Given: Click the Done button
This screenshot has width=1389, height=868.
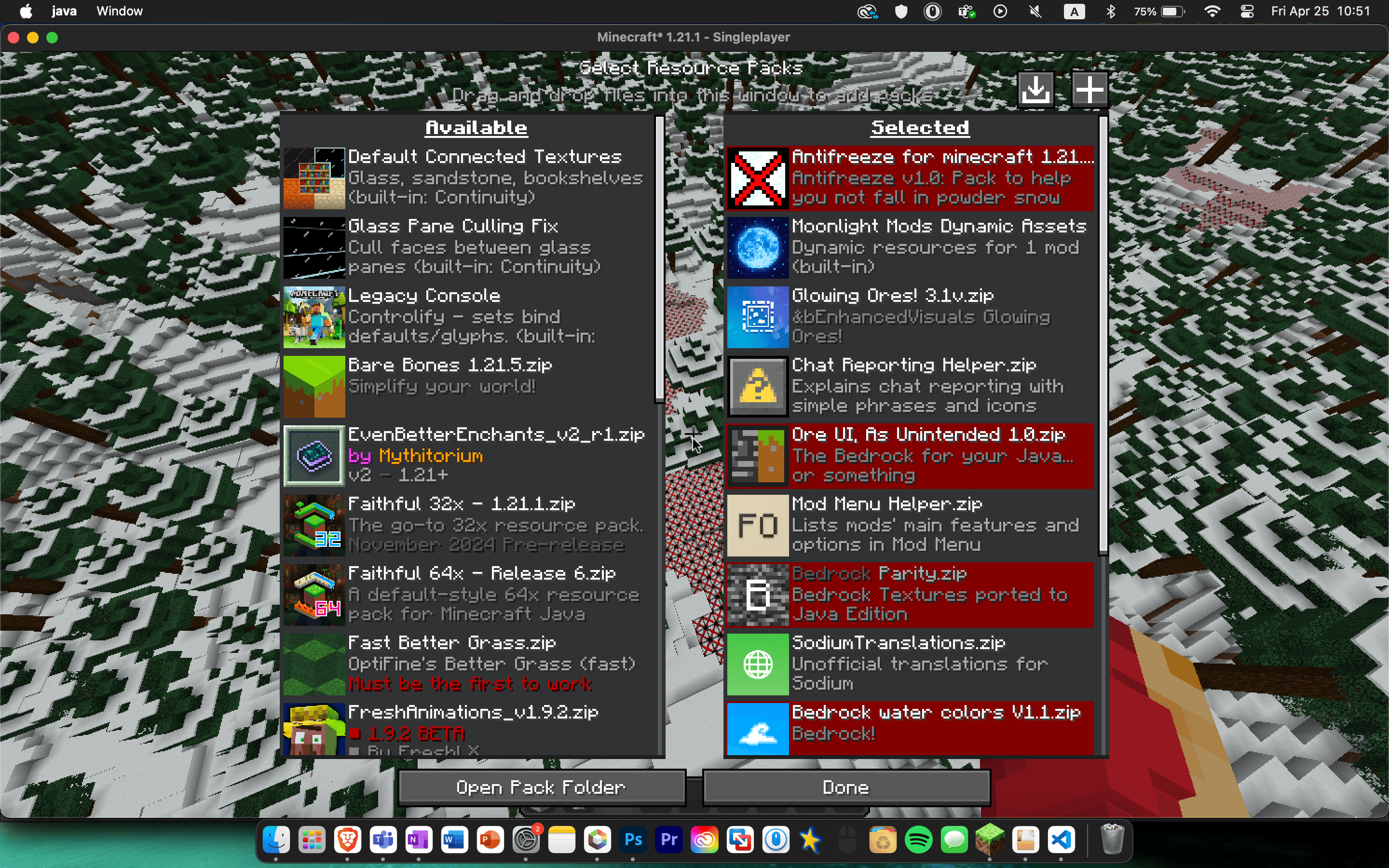Looking at the screenshot, I should point(846,787).
